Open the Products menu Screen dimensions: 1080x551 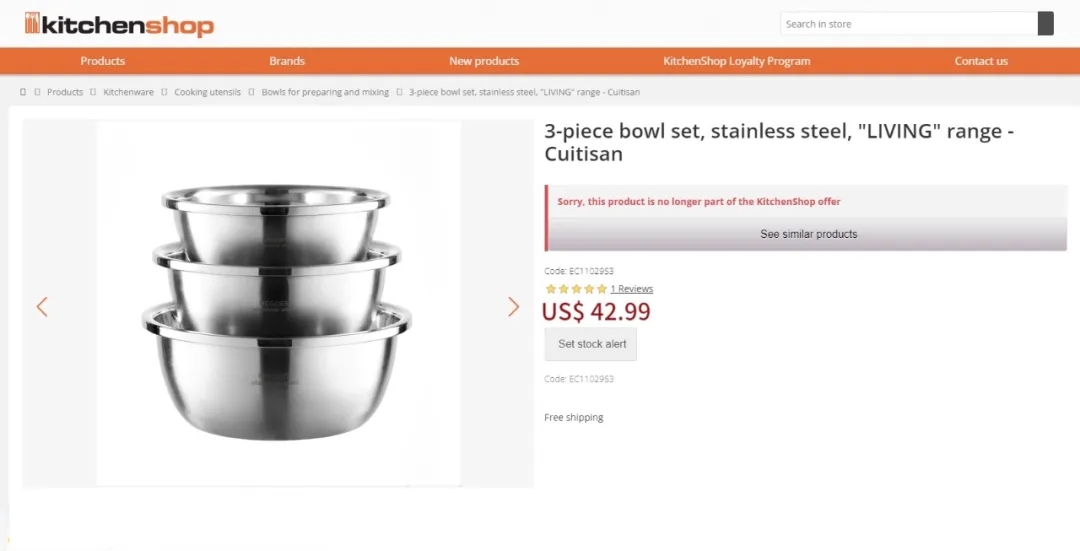click(x=103, y=61)
